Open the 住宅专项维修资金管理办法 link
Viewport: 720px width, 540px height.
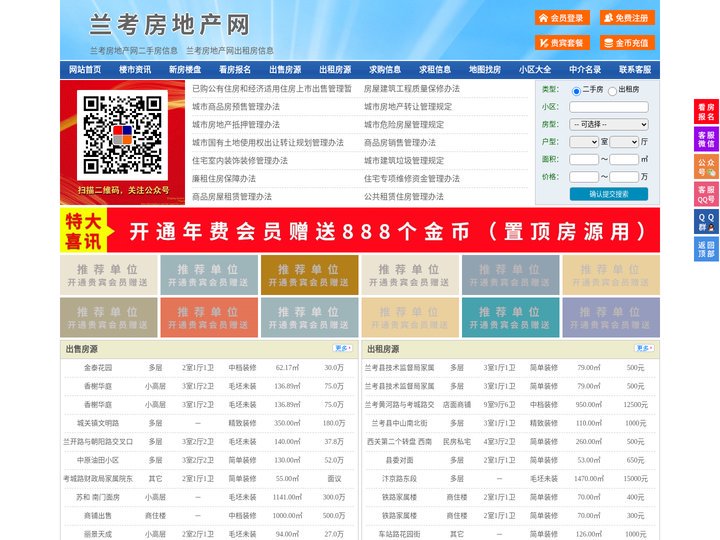pos(411,179)
